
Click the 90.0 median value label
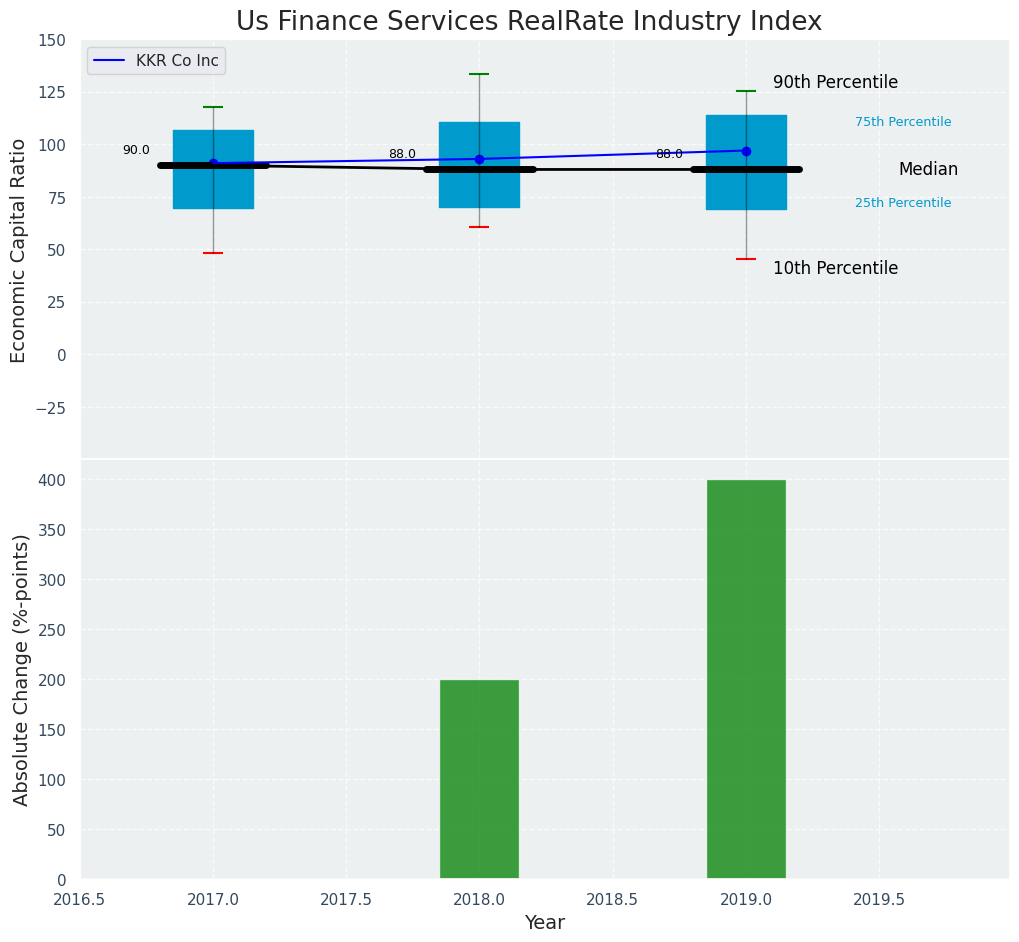pos(136,150)
